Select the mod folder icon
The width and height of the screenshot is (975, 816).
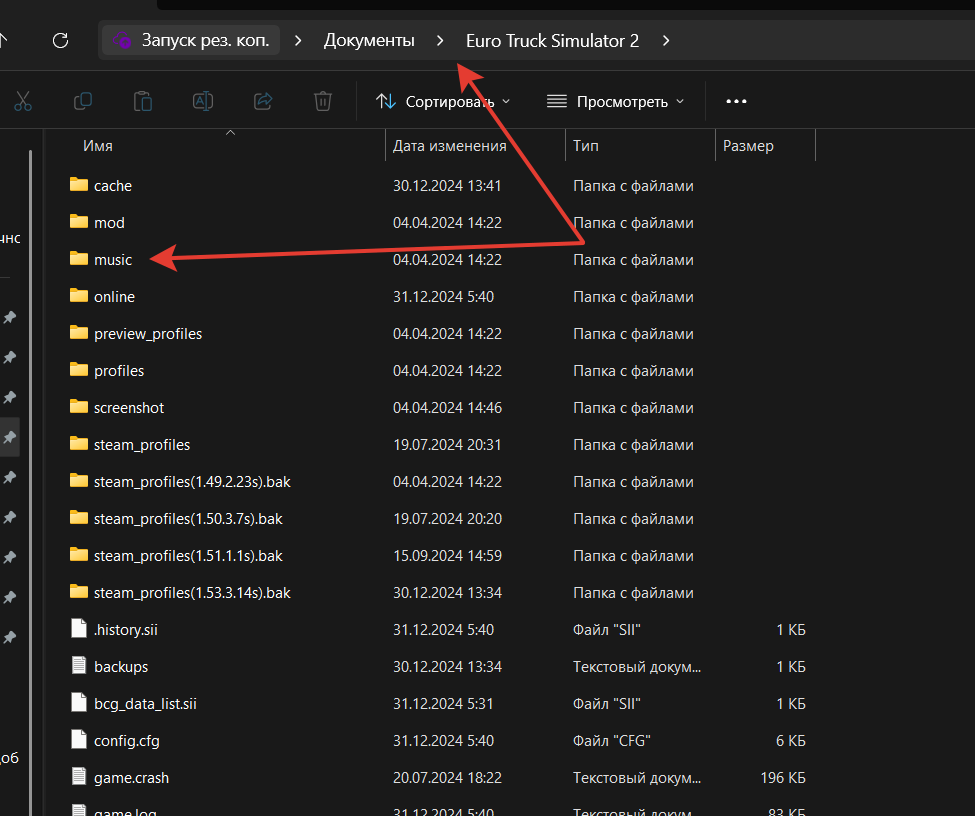(x=79, y=222)
